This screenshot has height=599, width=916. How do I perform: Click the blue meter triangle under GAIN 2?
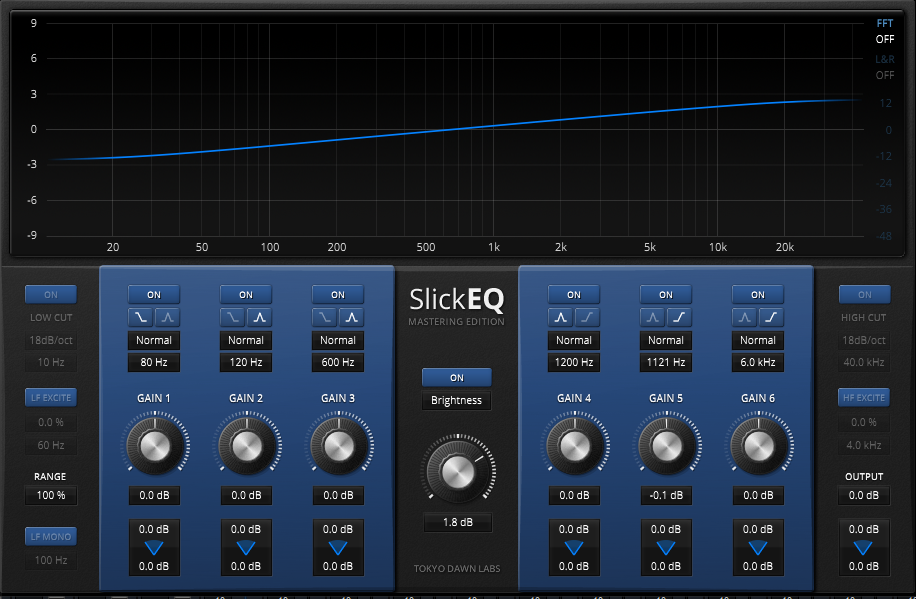coord(246,548)
